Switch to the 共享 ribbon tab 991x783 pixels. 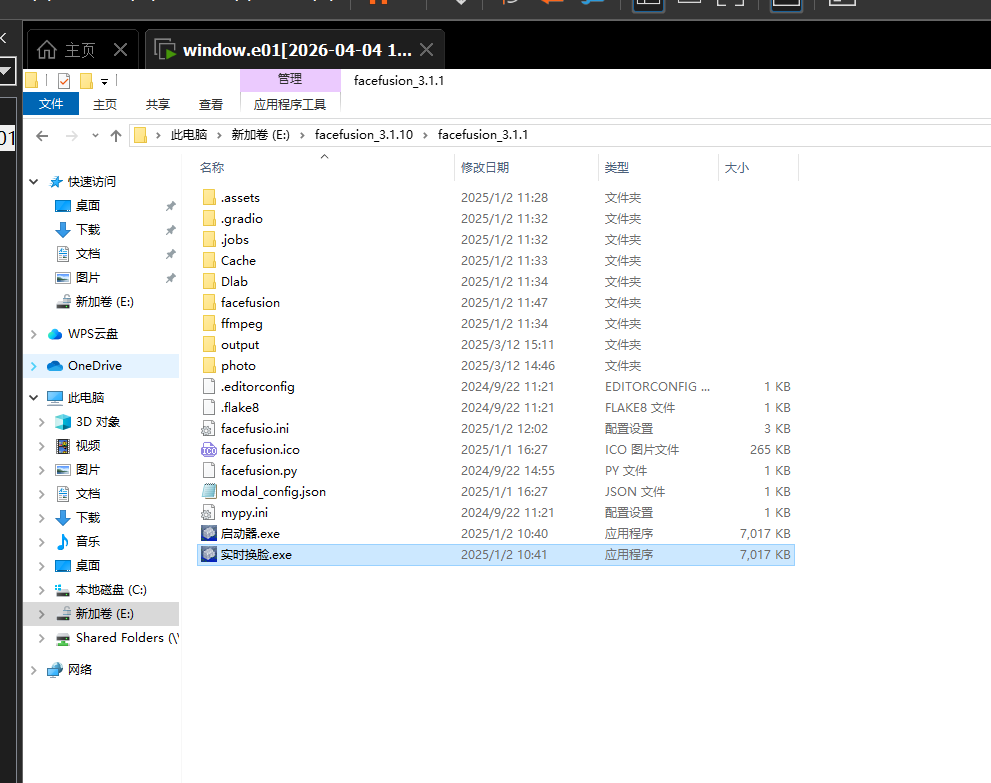[158, 104]
